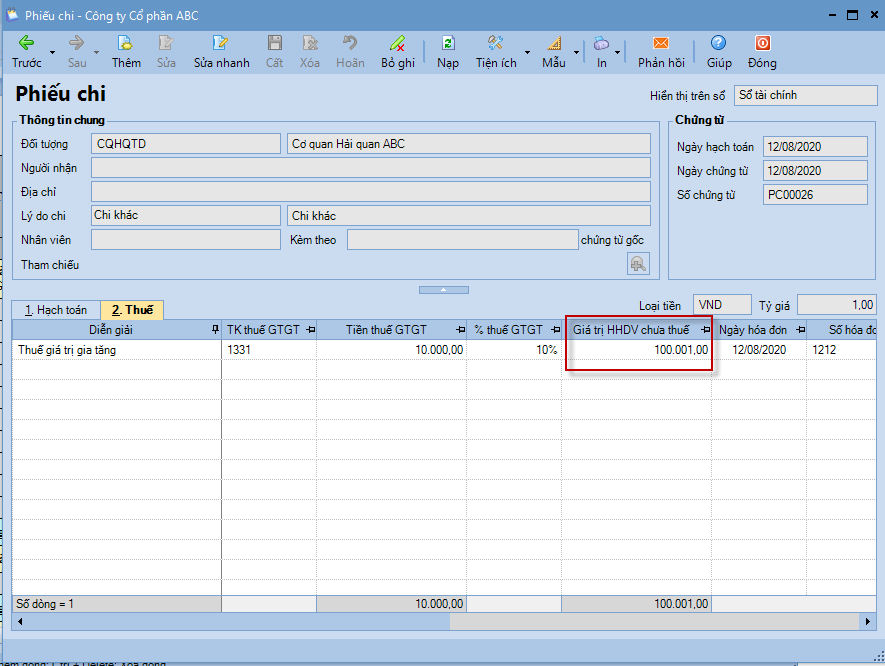Open Sửa nhanh quick edit
885x666 pixels.
[221, 51]
